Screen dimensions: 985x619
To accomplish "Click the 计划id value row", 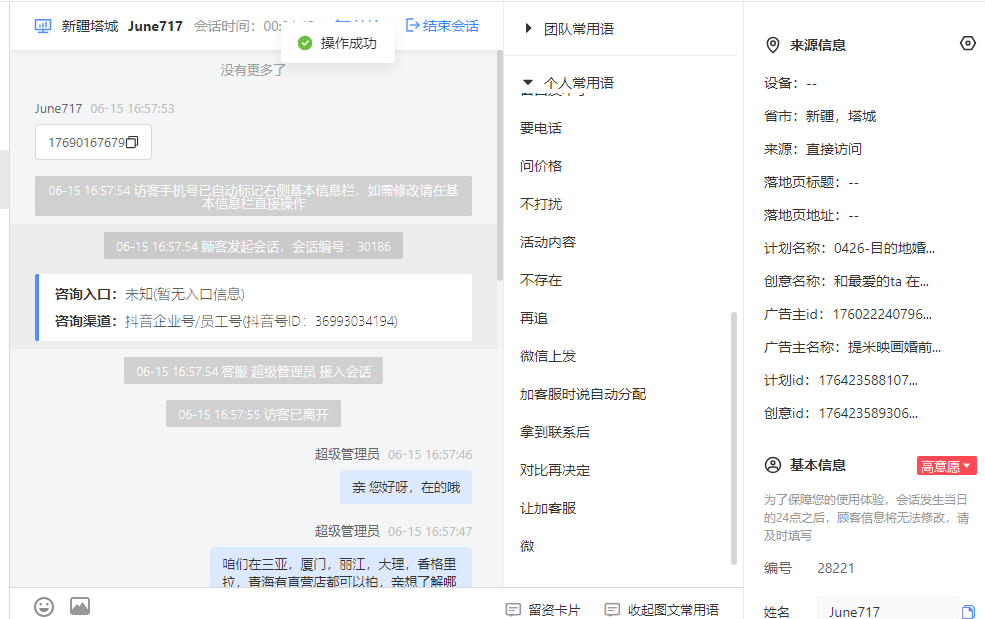I will pyautogui.click(x=841, y=380).
